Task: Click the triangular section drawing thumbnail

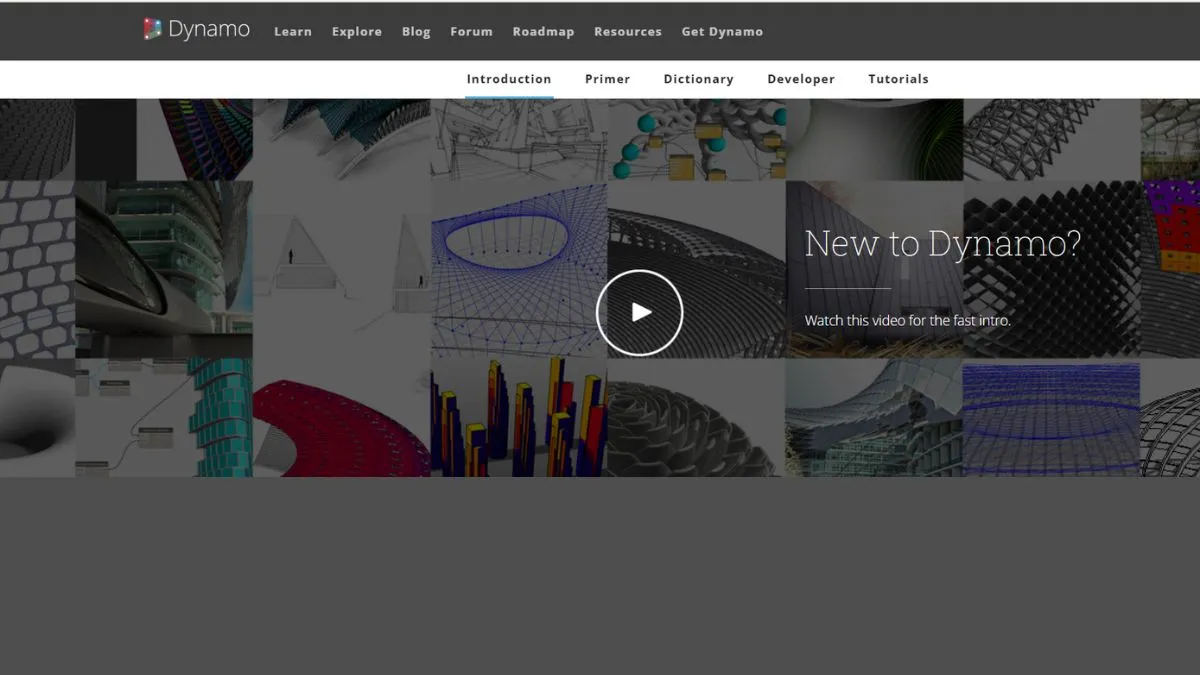Action: [x=342, y=269]
